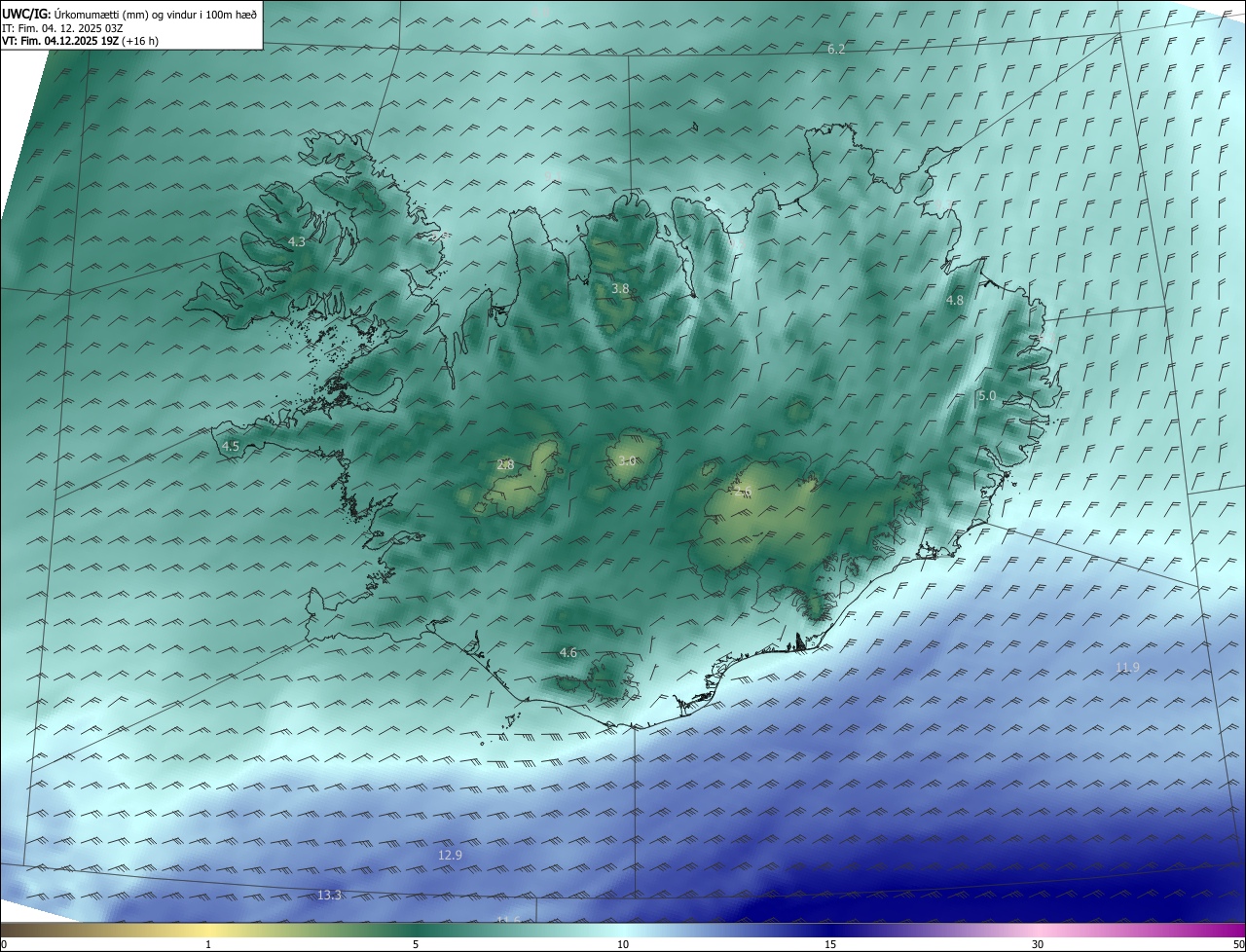
Task: Click the '10' tick on the colour scale
Action: point(623,944)
